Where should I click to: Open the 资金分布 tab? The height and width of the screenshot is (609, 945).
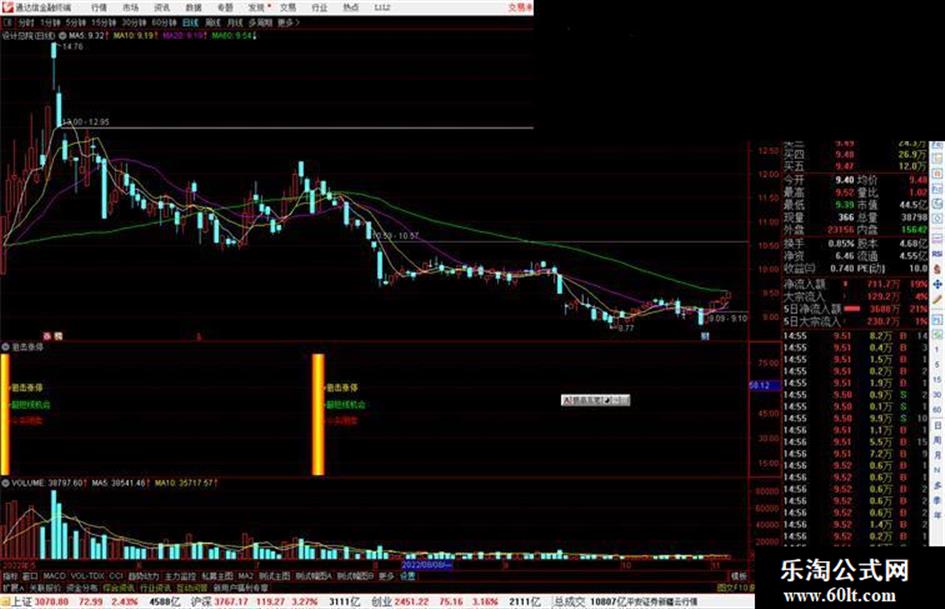click(82, 587)
